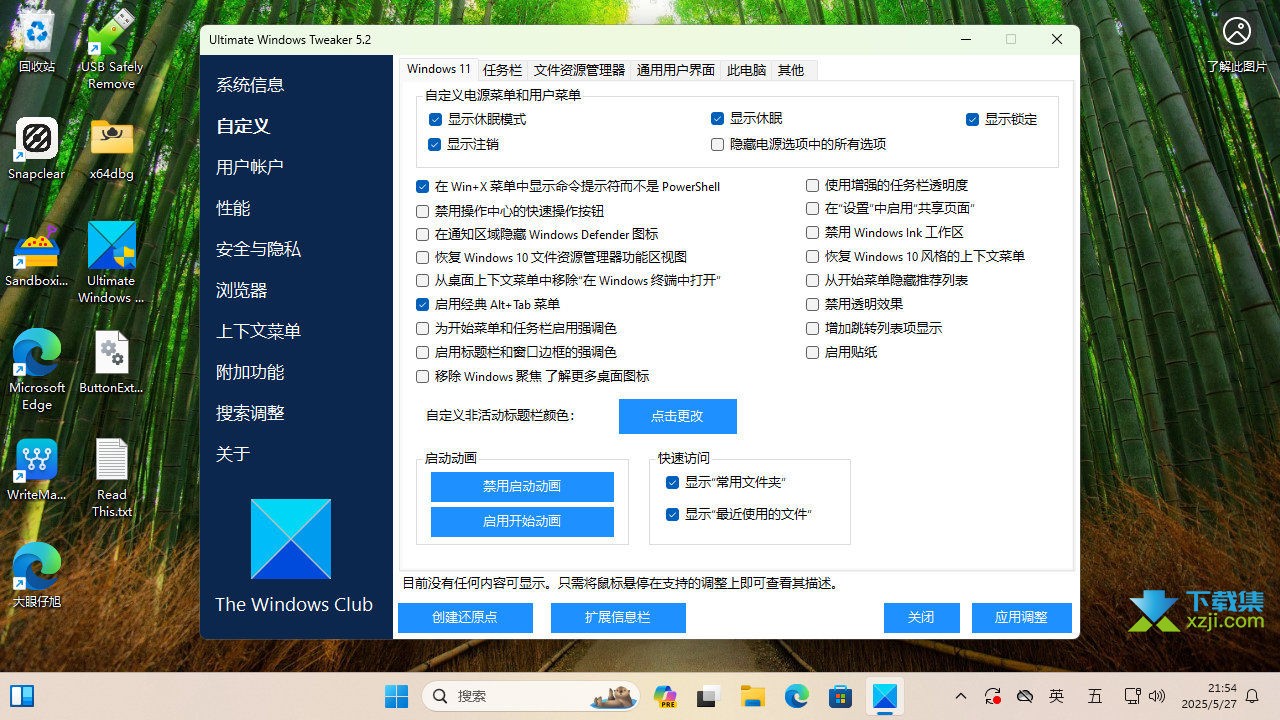Open Copilot preview from the taskbar
Screen dimensions: 1280x720
click(x=665, y=696)
